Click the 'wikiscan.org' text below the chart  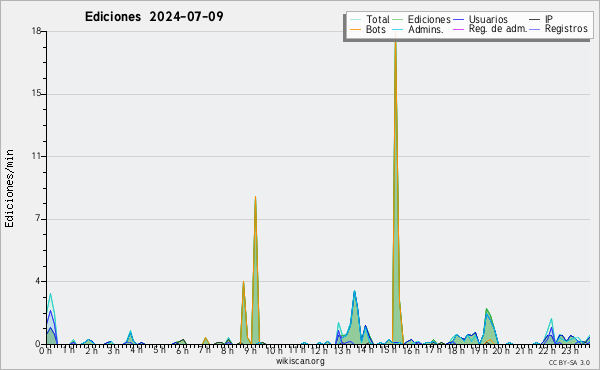pos(300,361)
